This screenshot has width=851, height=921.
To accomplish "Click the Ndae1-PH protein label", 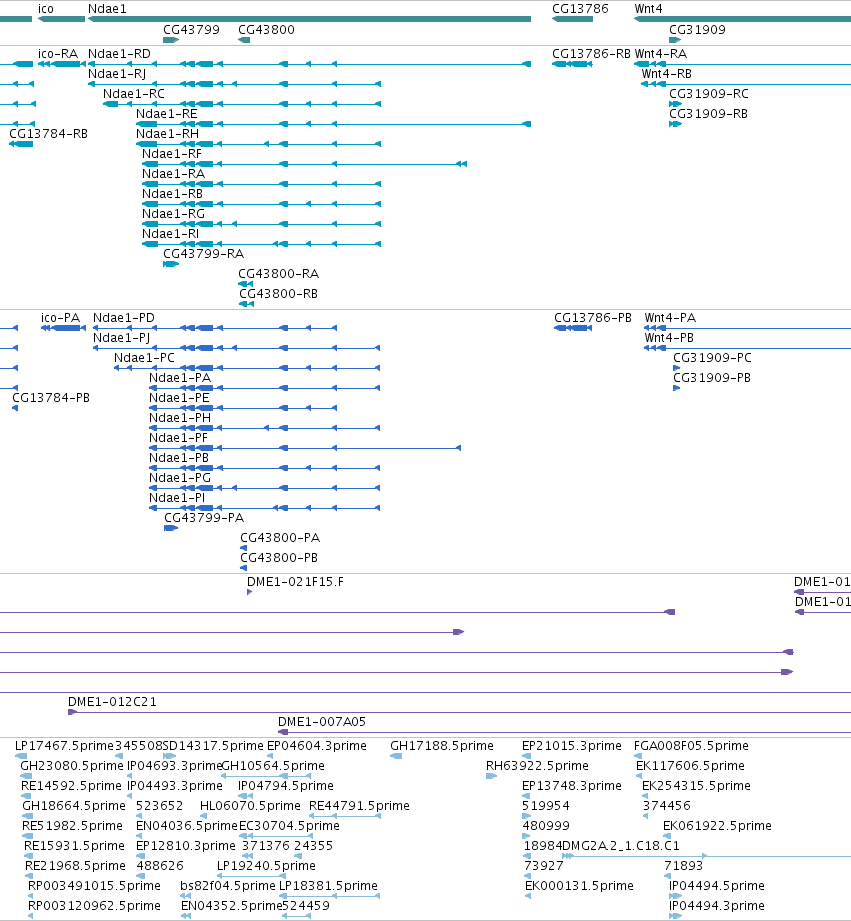I will [x=180, y=418].
